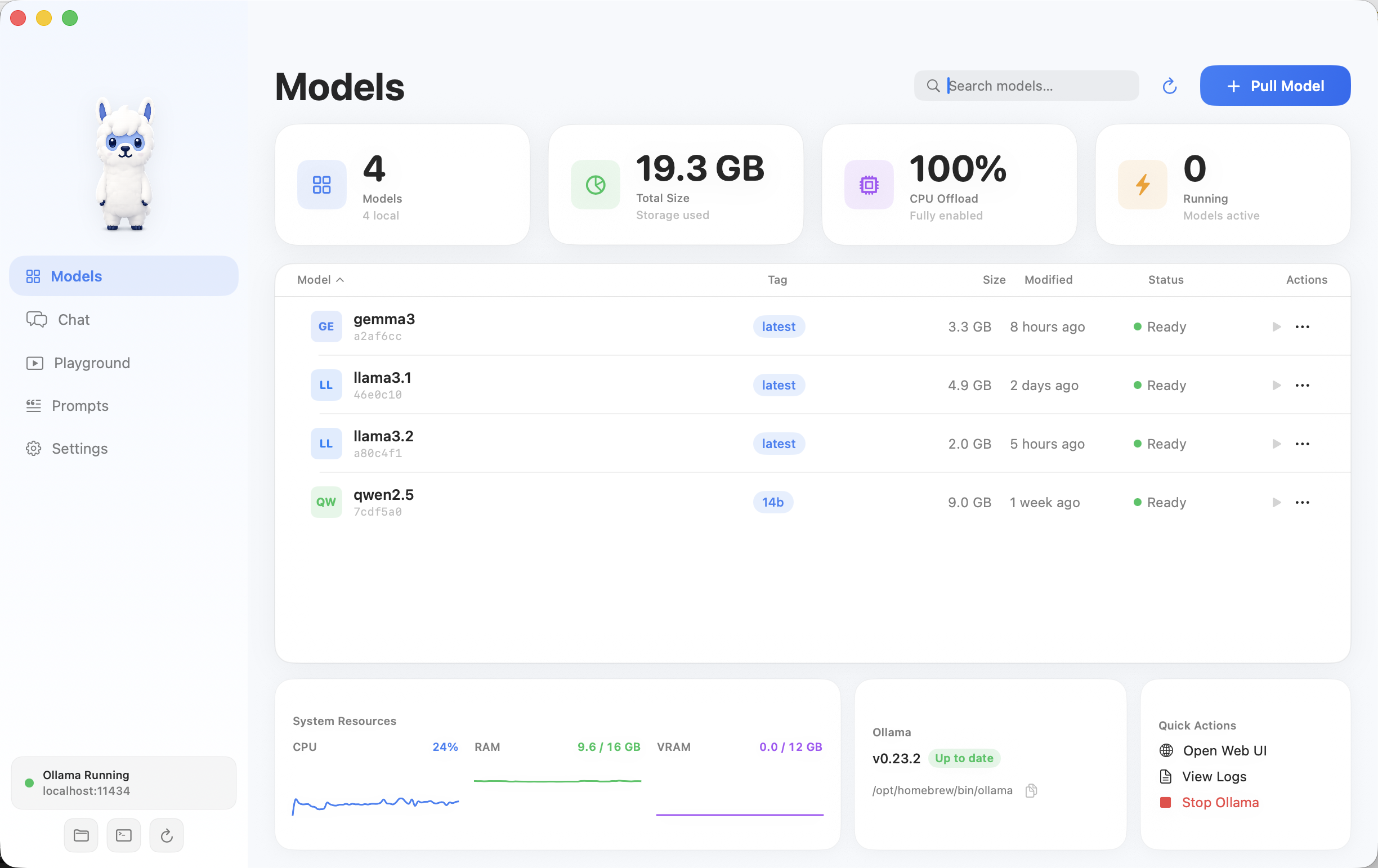Click the RAM usage graph
The image size is (1378, 868).
(x=557, y=781)
